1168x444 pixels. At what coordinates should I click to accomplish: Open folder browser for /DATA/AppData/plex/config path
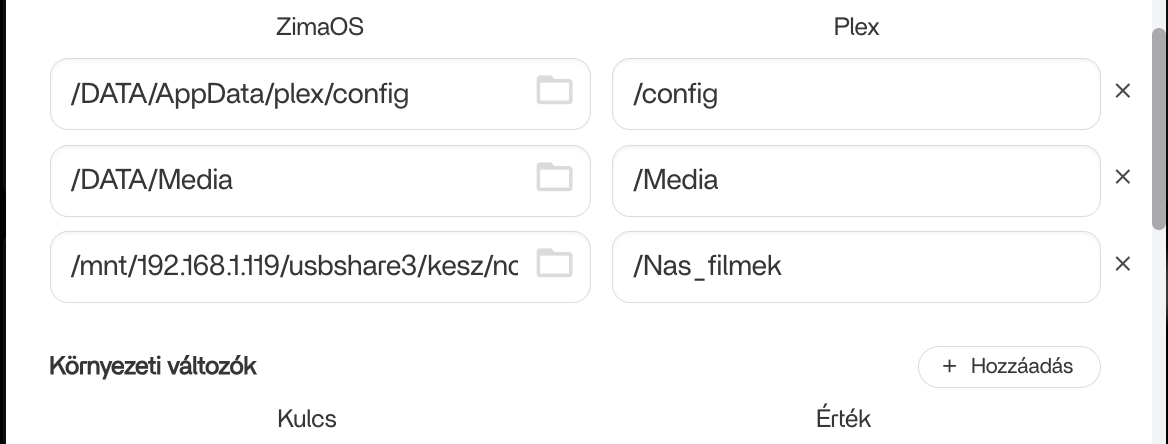555,91
